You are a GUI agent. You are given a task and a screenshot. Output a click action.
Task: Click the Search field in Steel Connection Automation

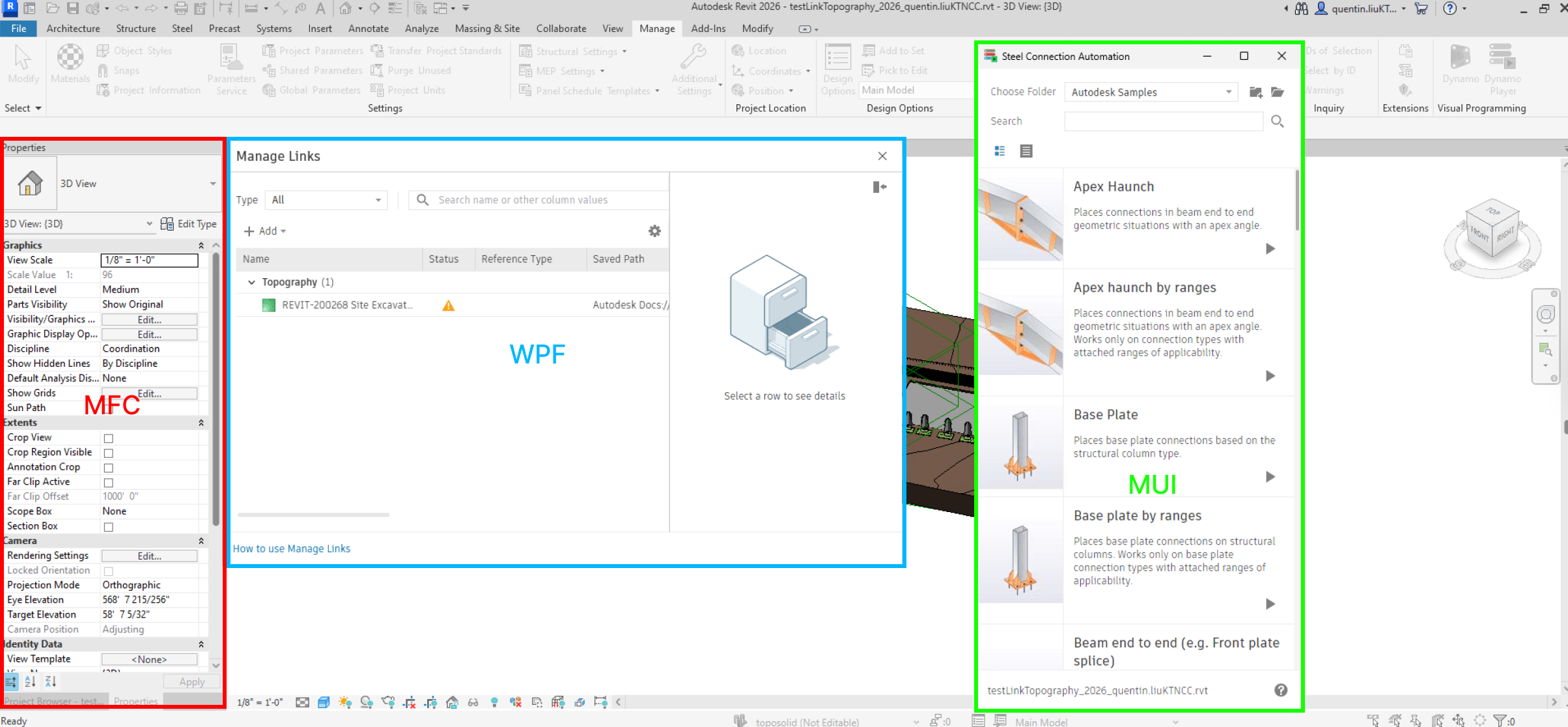coord(1164,121)
